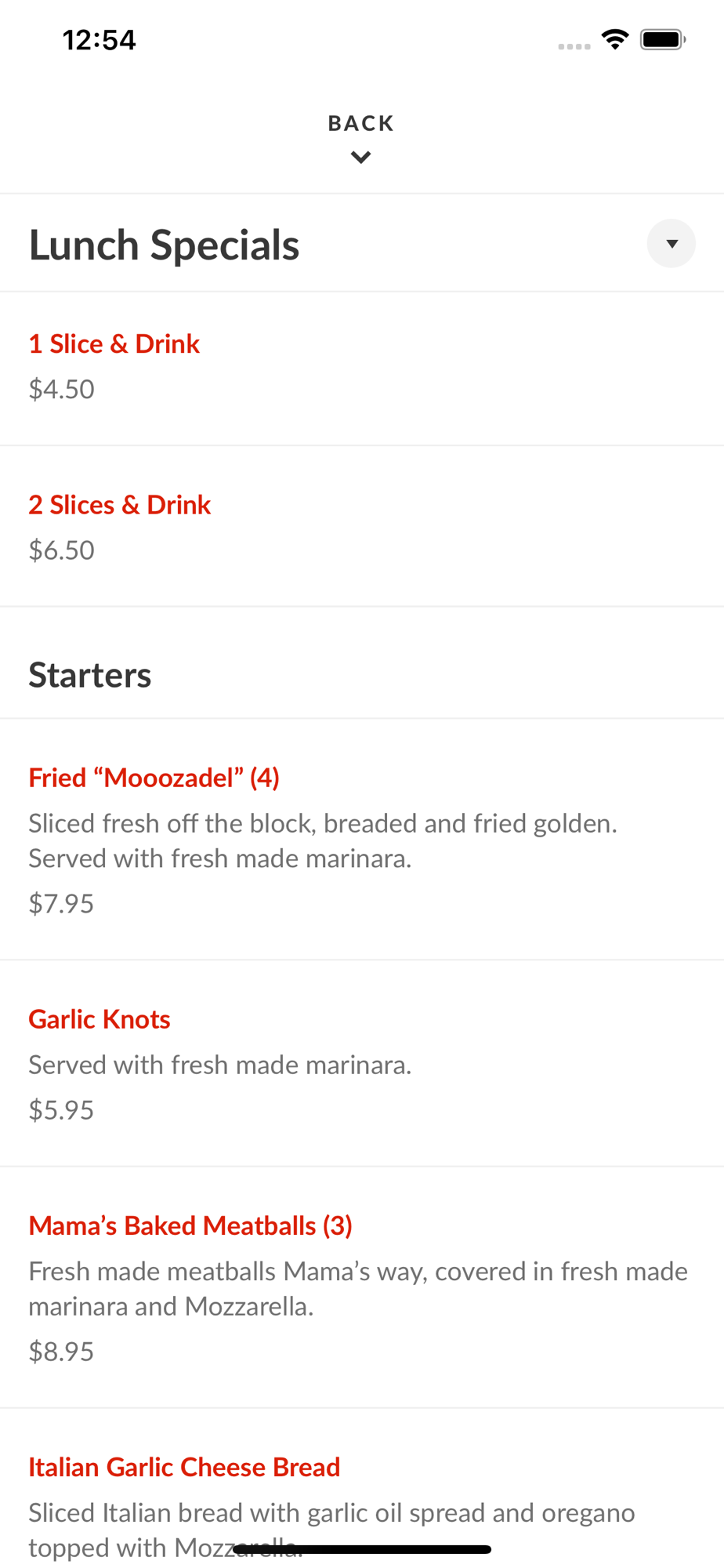The image size is (724, 1568).
Task: Open the Lunch Specials category dropdown arrow
Action: (x=671, y=244)
